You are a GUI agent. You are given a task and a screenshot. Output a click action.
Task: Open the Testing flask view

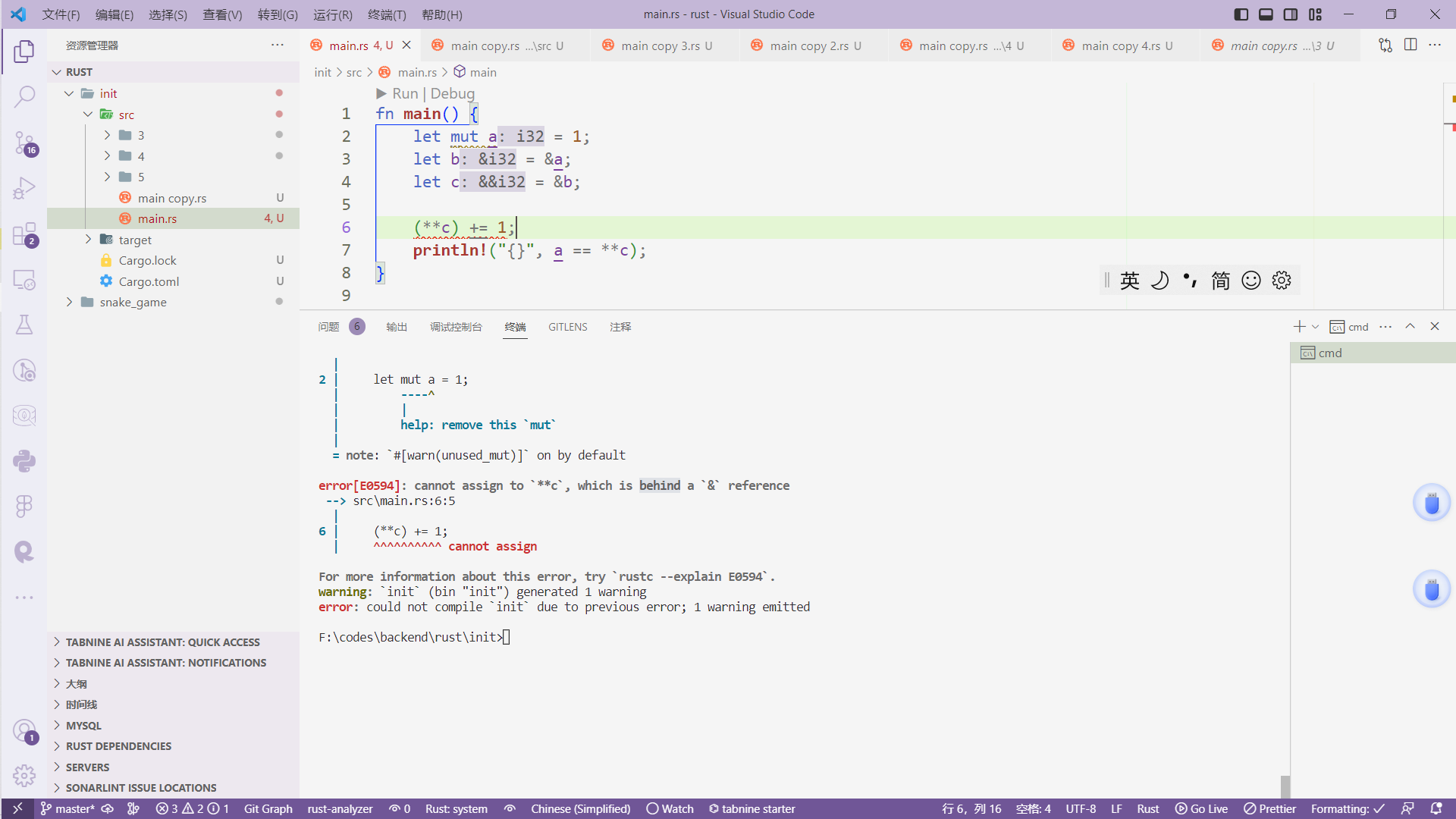(24, 325)
